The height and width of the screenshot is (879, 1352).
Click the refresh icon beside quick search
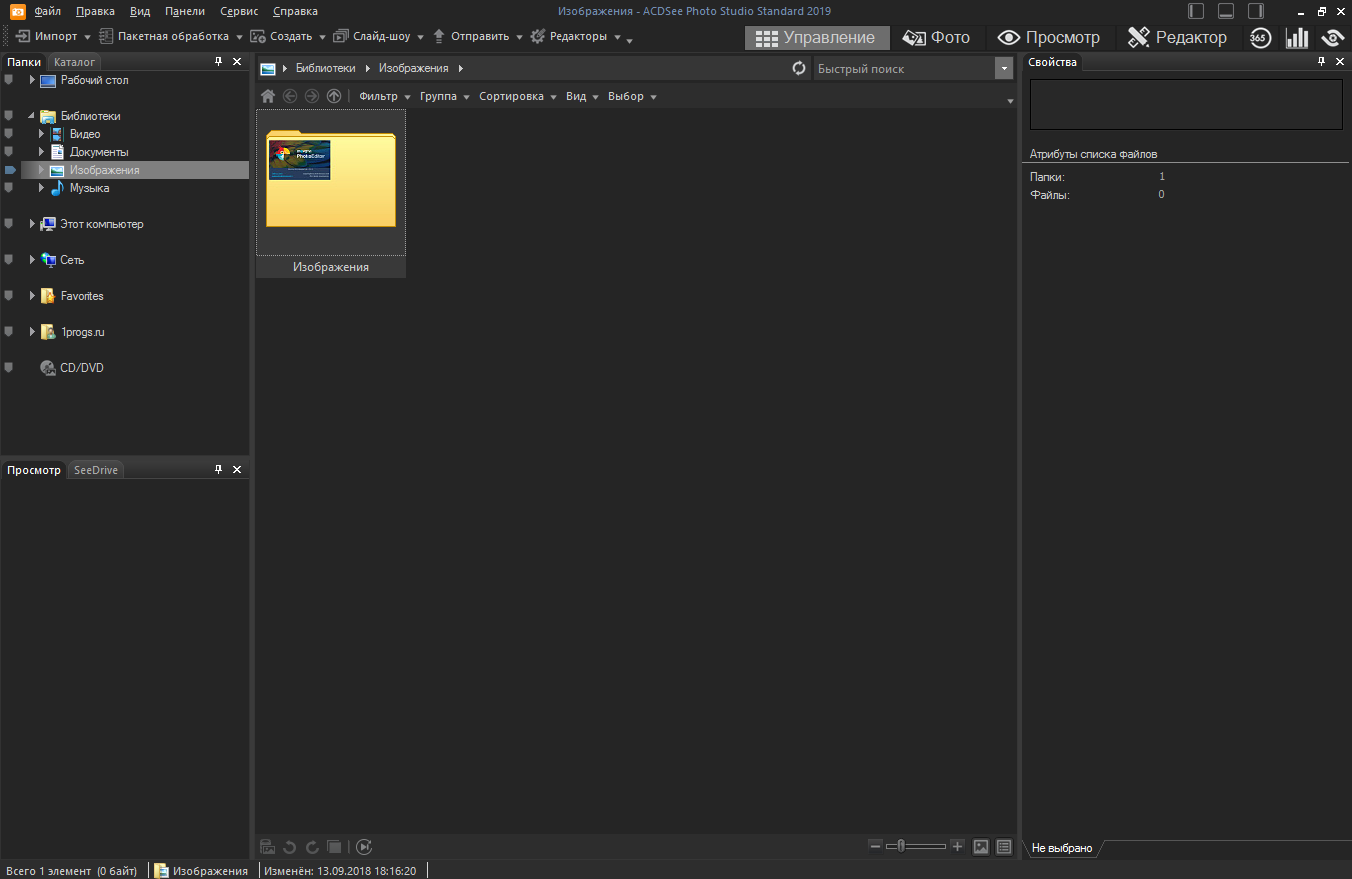tap(799, 69)
